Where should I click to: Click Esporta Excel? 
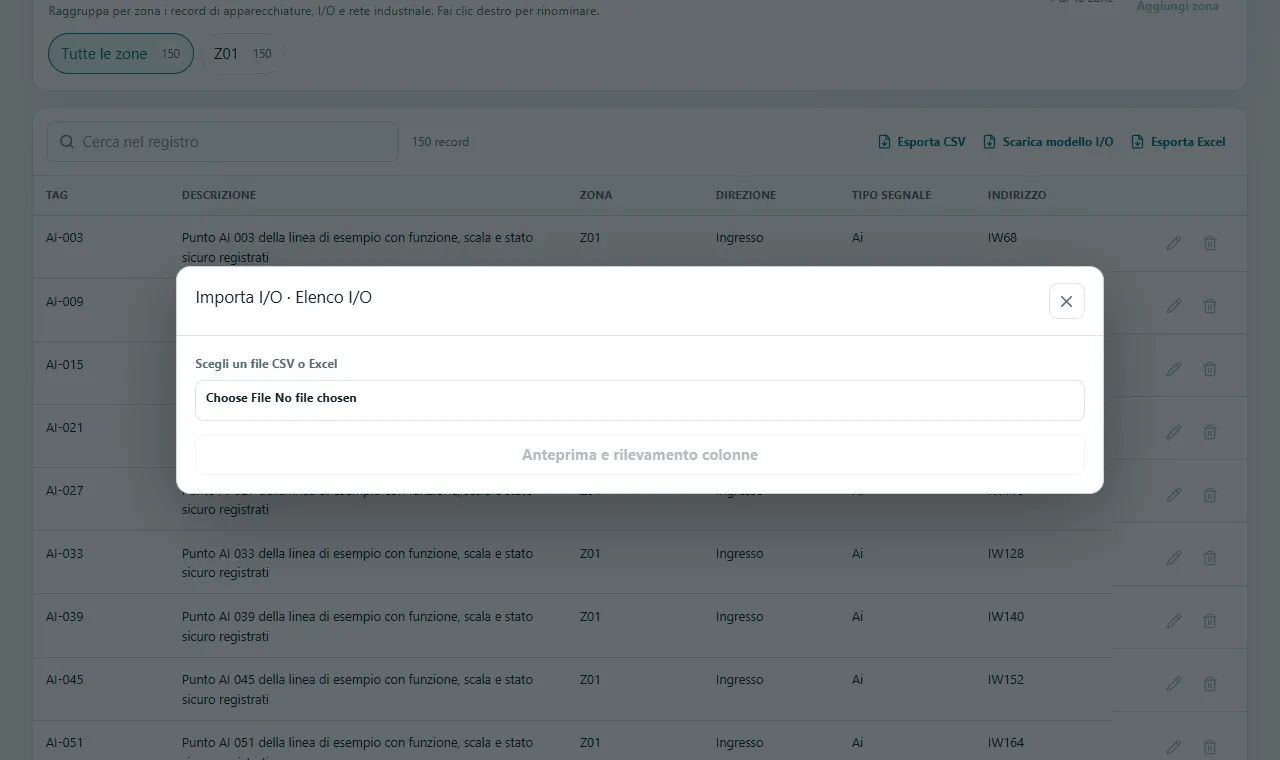(x=1178, y=142)
